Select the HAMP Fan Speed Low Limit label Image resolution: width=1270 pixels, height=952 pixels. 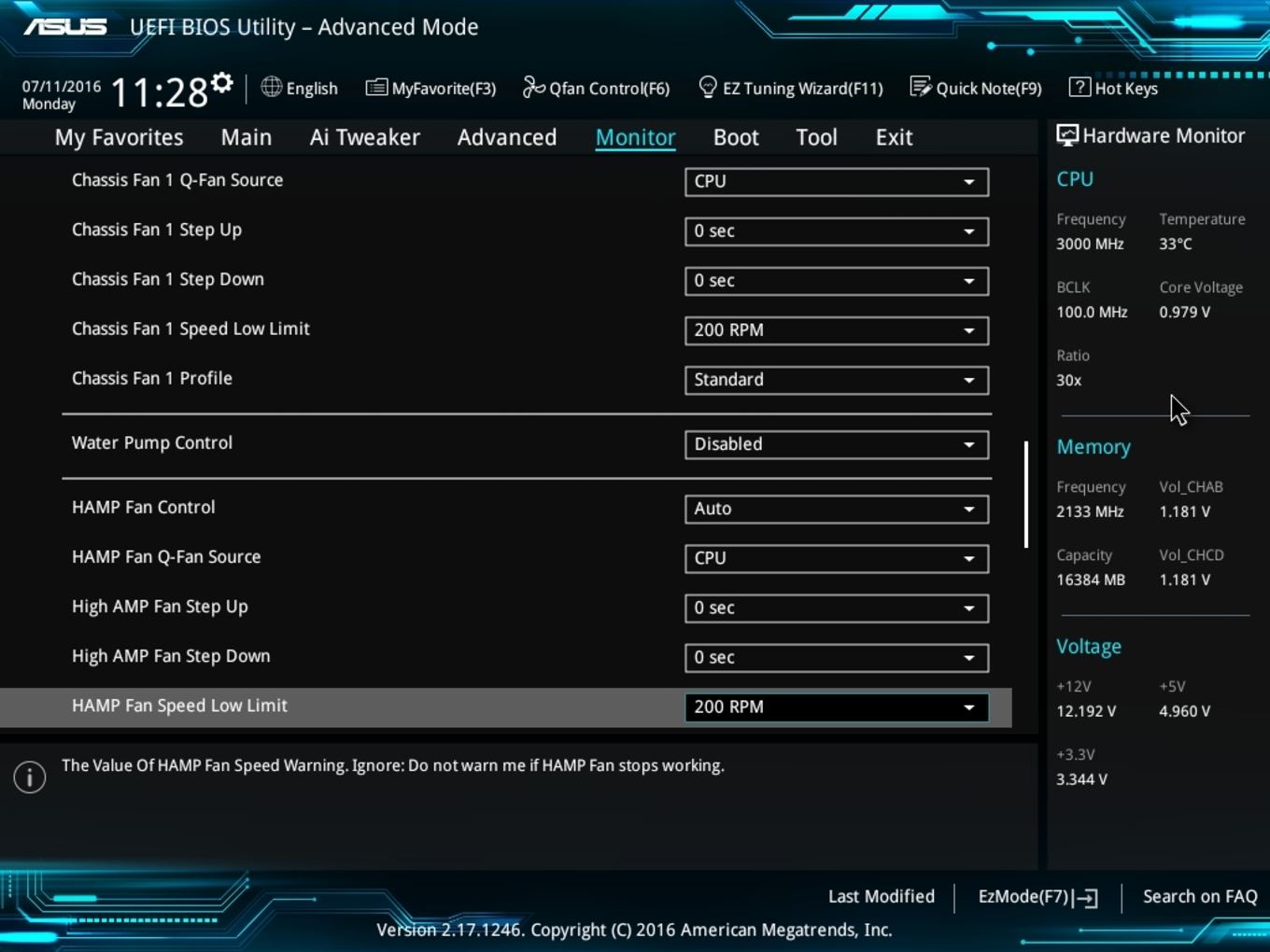click(x=179, y=706)
